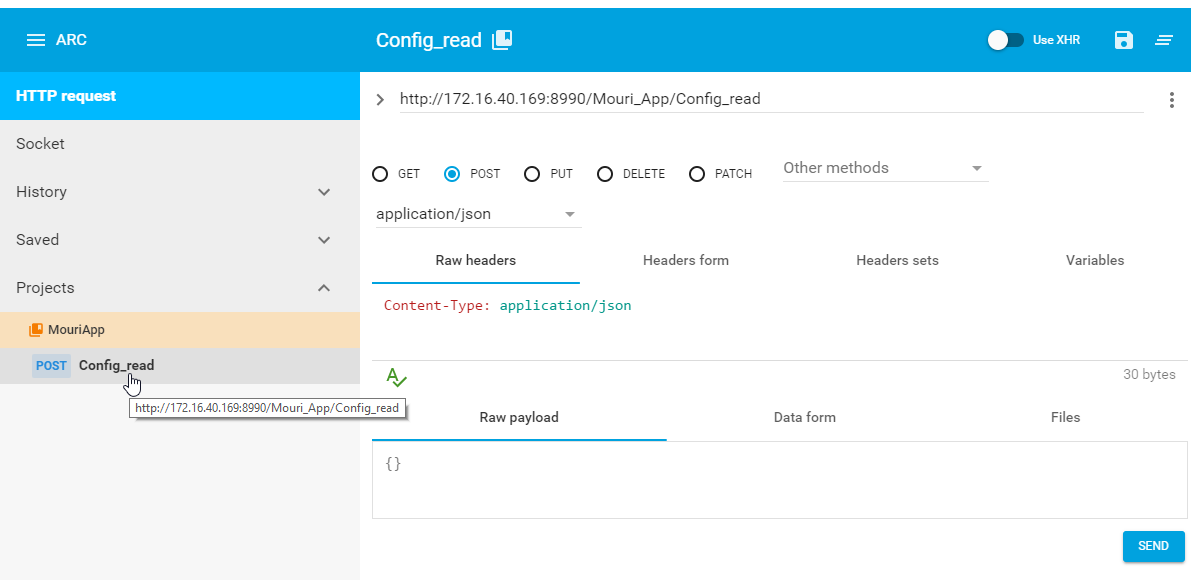Open the sort/menu icon in top-right corner
Screen dimensions: 1191x580
pos(1163,40)
